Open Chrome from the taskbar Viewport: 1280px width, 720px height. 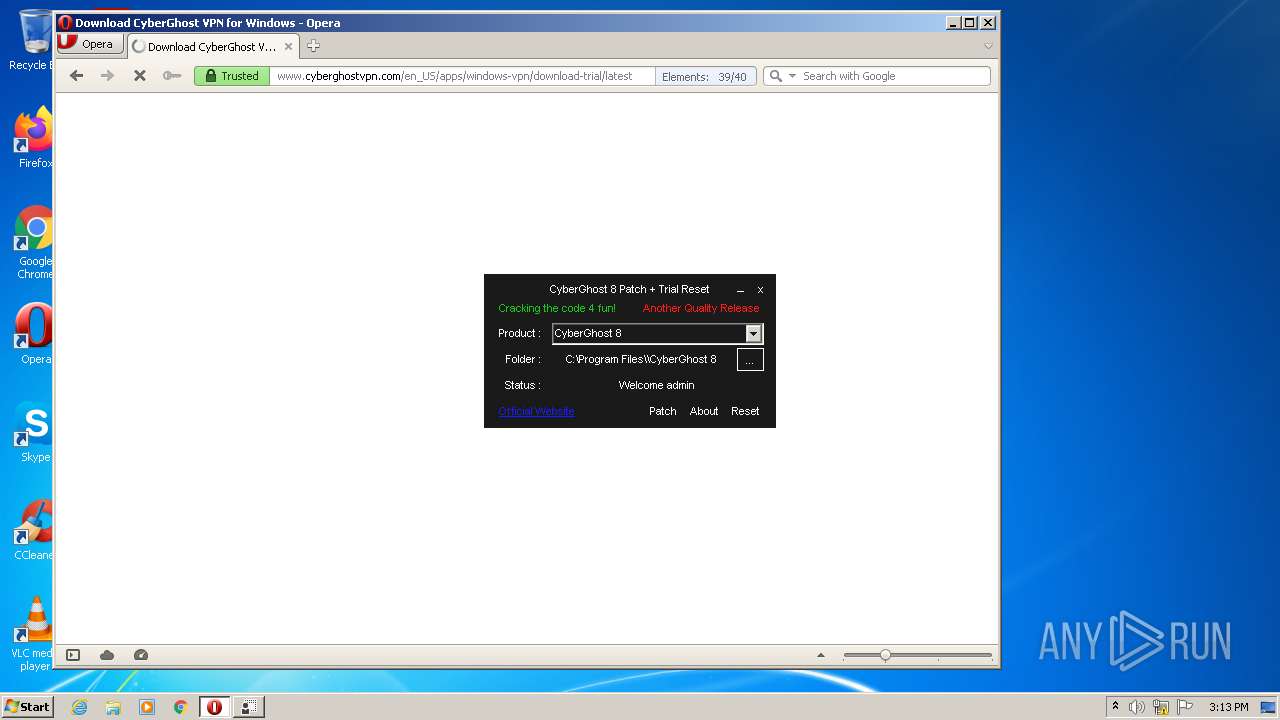pyautogui.click(x=180, y=707)
